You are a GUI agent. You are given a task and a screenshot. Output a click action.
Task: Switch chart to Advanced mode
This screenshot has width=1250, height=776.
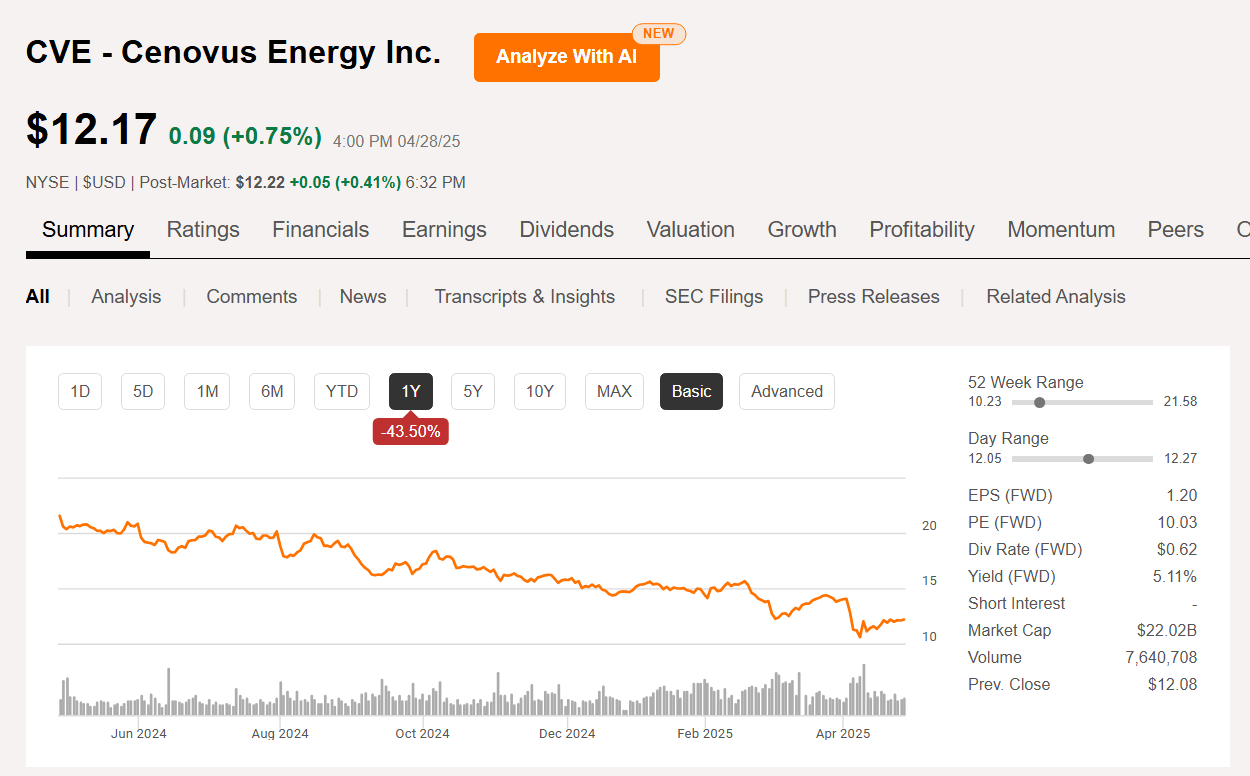tap(786, 391)
